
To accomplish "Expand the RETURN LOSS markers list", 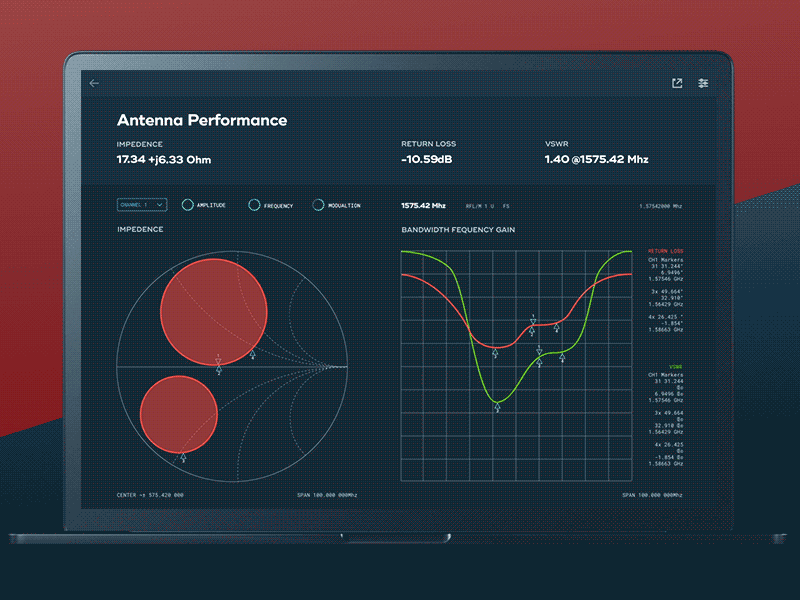I will click(665, 252).
